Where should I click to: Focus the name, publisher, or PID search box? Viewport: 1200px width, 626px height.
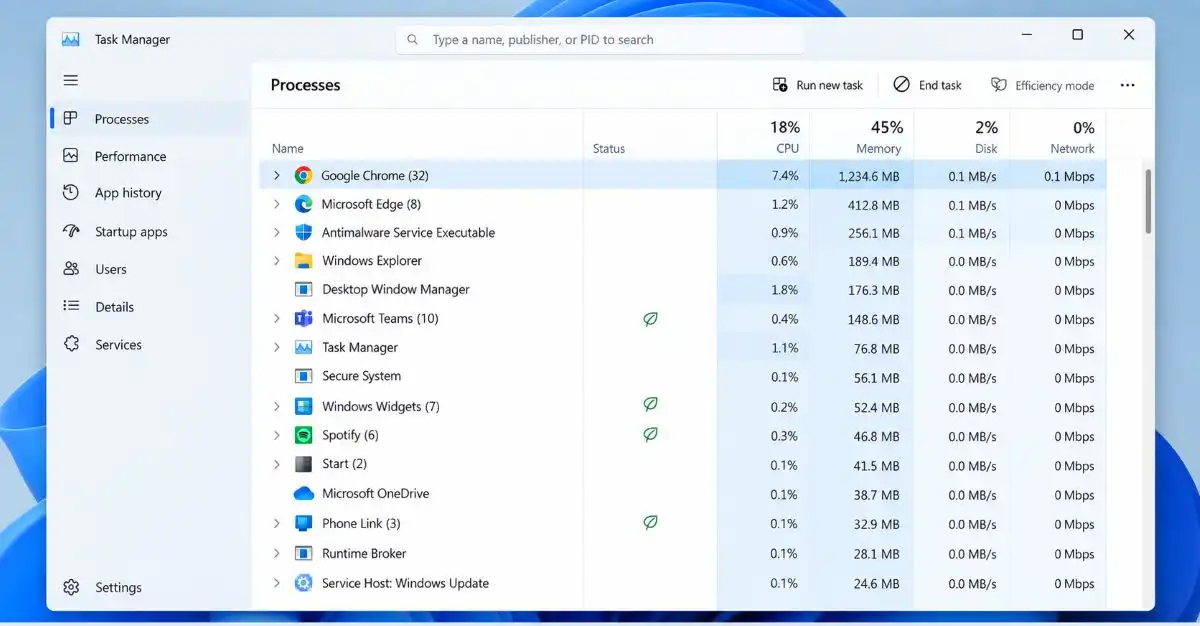(x=600, y=40)
